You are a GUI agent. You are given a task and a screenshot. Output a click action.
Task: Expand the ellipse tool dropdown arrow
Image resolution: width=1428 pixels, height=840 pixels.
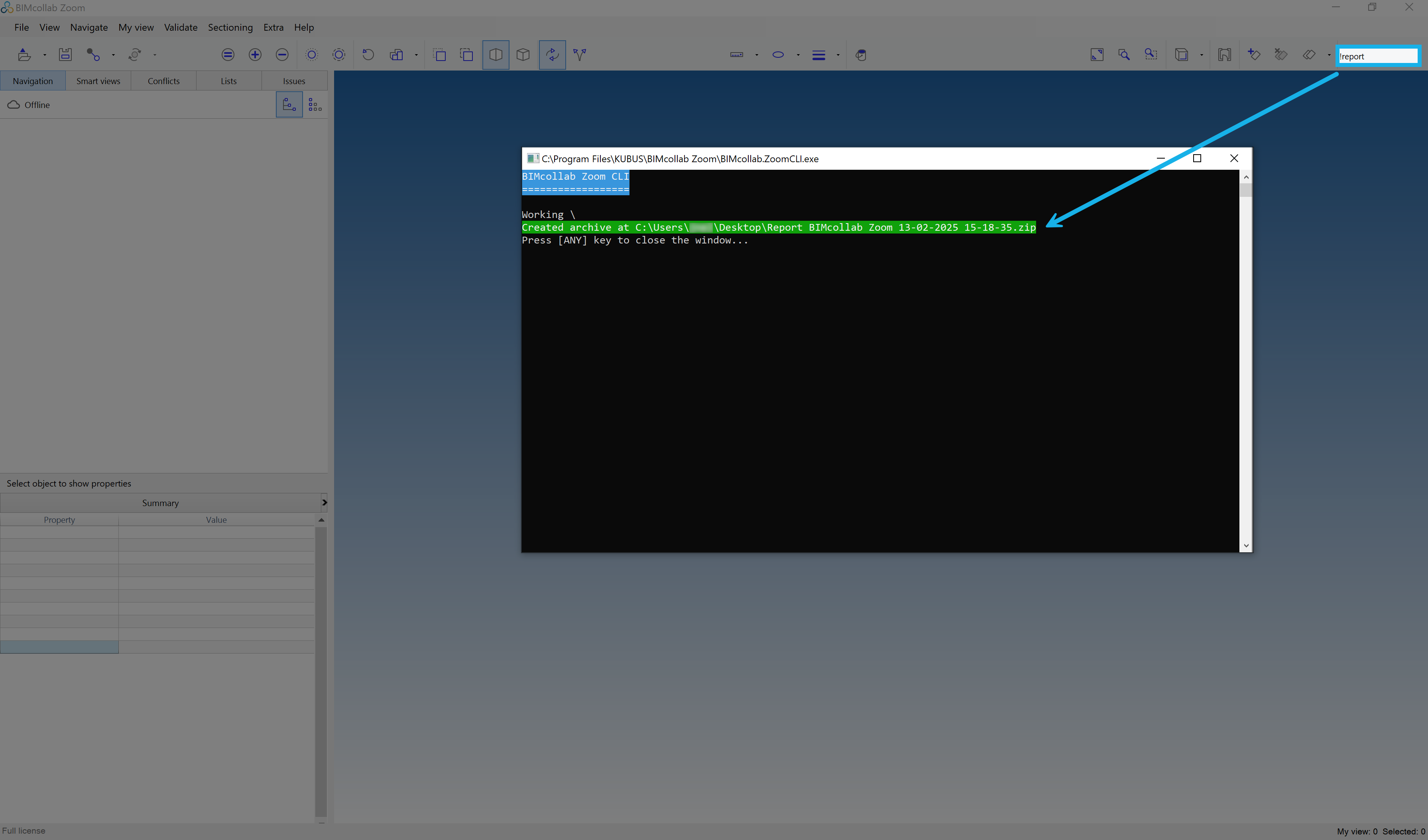pyautogui.click(x=798, y=55)
